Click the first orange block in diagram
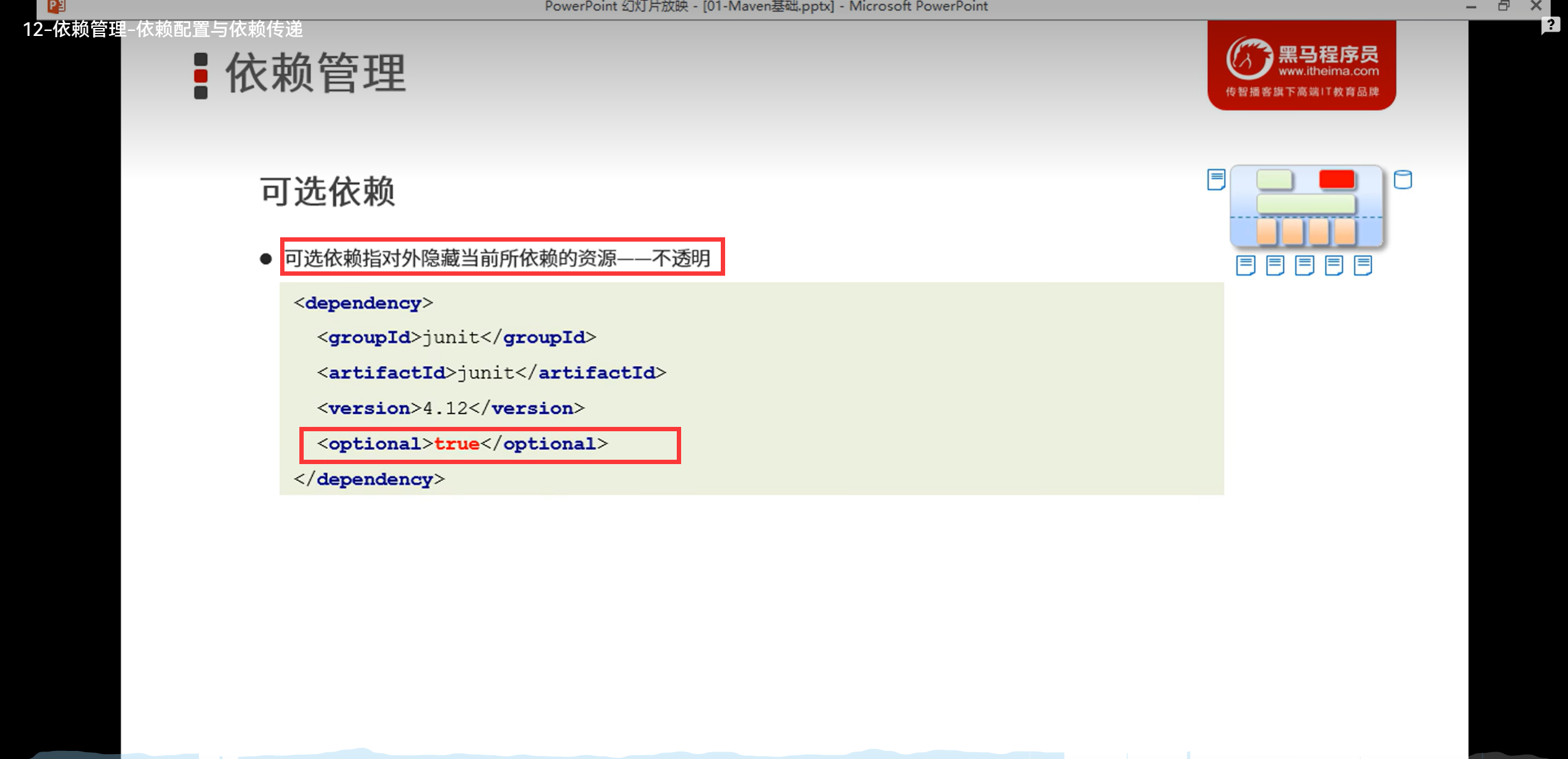 pos(1266,232)
